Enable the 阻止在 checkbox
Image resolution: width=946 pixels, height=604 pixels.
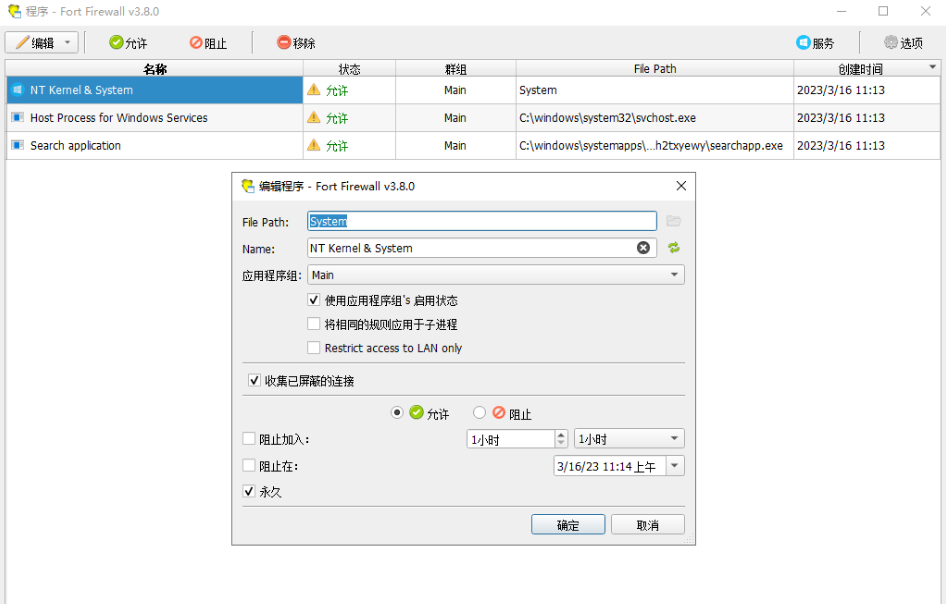(x=249, y=465)
